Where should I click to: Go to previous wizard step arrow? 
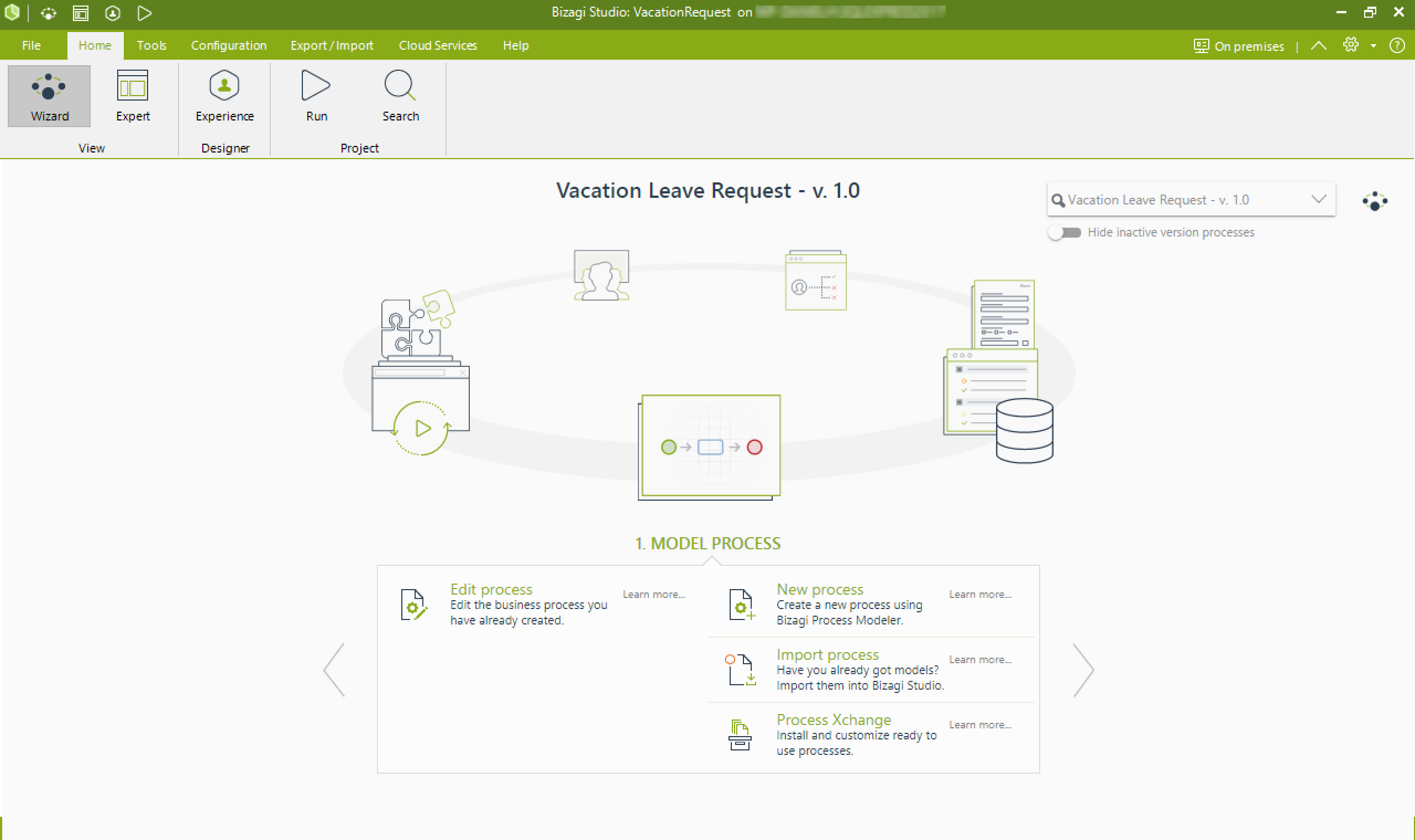[334, 670]
